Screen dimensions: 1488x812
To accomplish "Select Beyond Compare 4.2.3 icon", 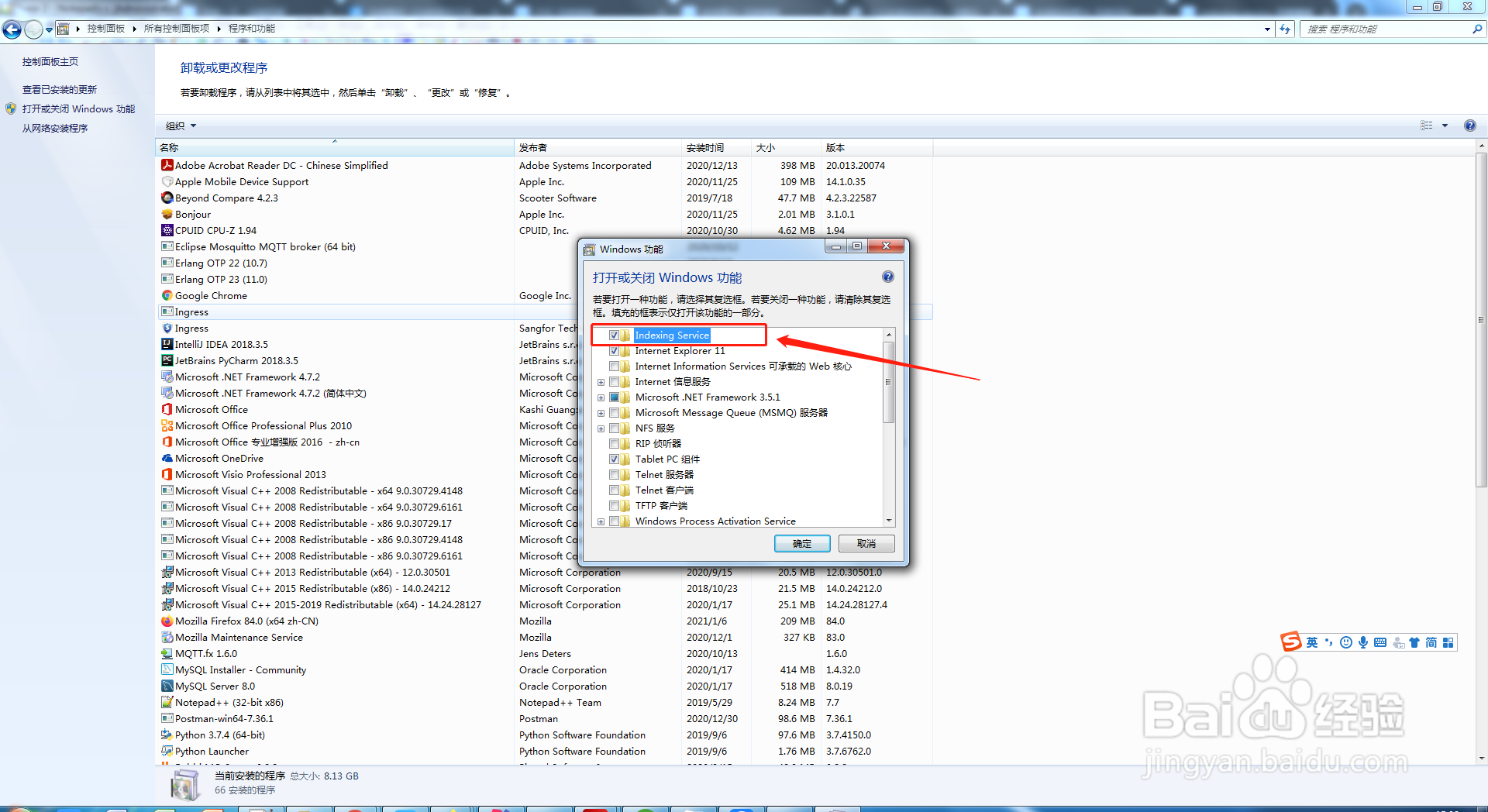I will [x=167, y=198].
